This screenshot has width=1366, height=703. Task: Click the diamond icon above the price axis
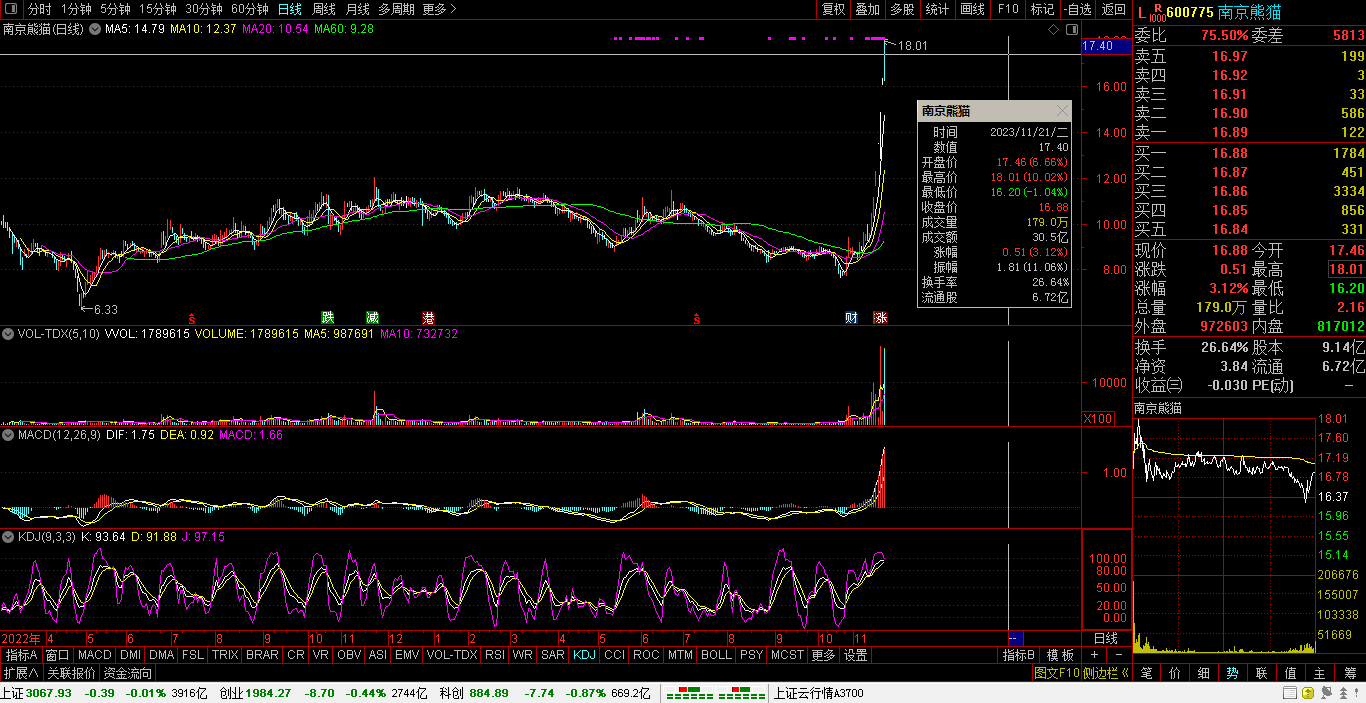click(1053, 30)
